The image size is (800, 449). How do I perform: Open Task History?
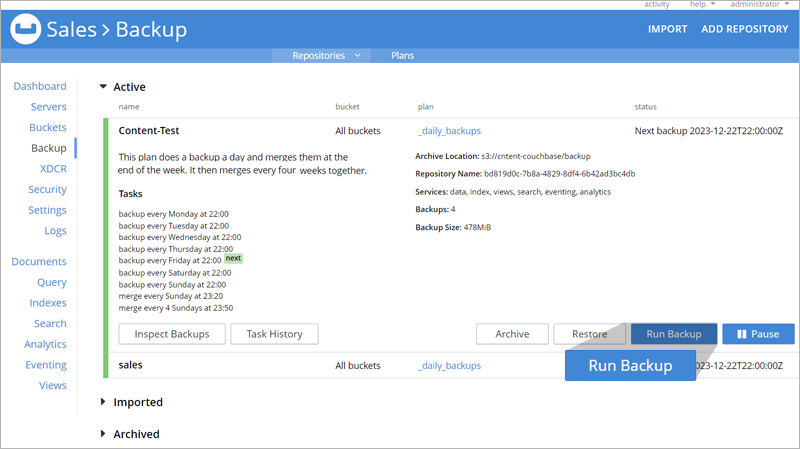(274, 334)
